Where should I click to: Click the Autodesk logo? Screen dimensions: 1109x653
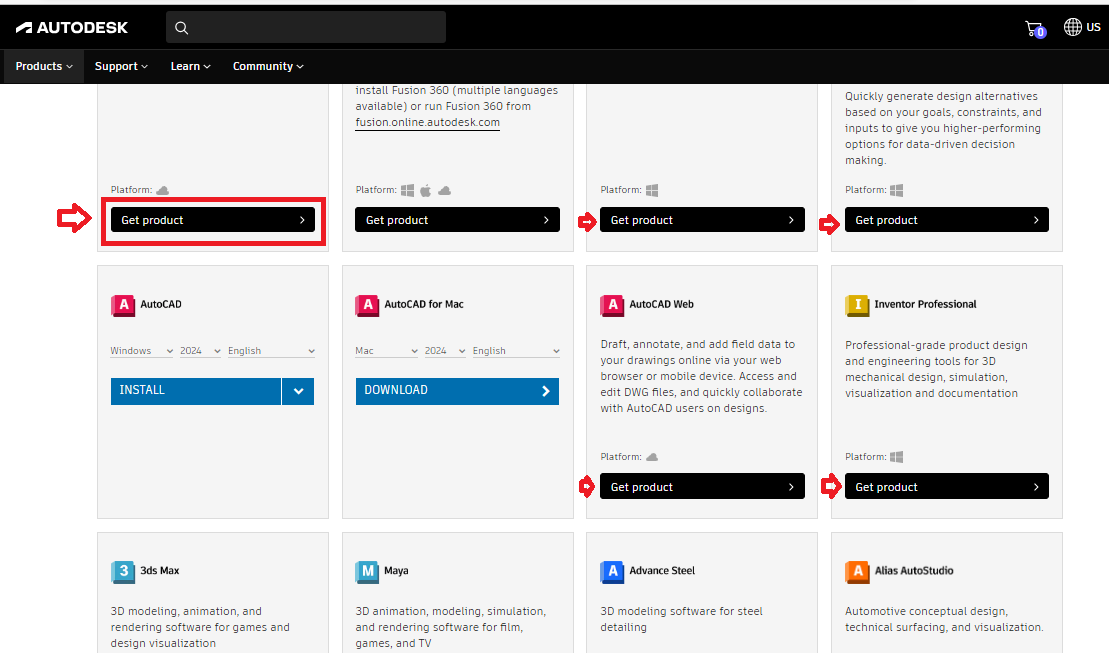click(x=71, y=28)
